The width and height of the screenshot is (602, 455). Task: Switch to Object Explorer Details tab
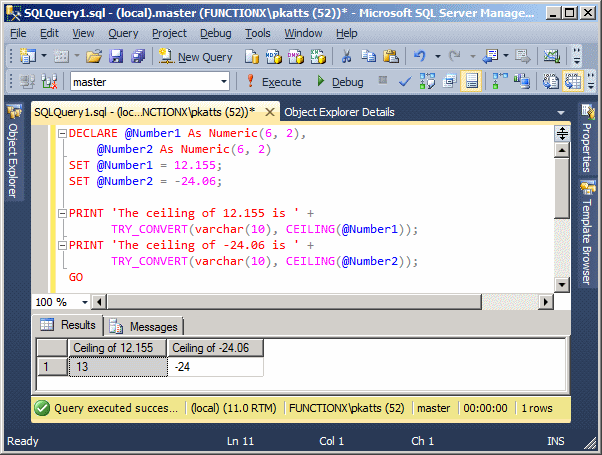[339, 112]
